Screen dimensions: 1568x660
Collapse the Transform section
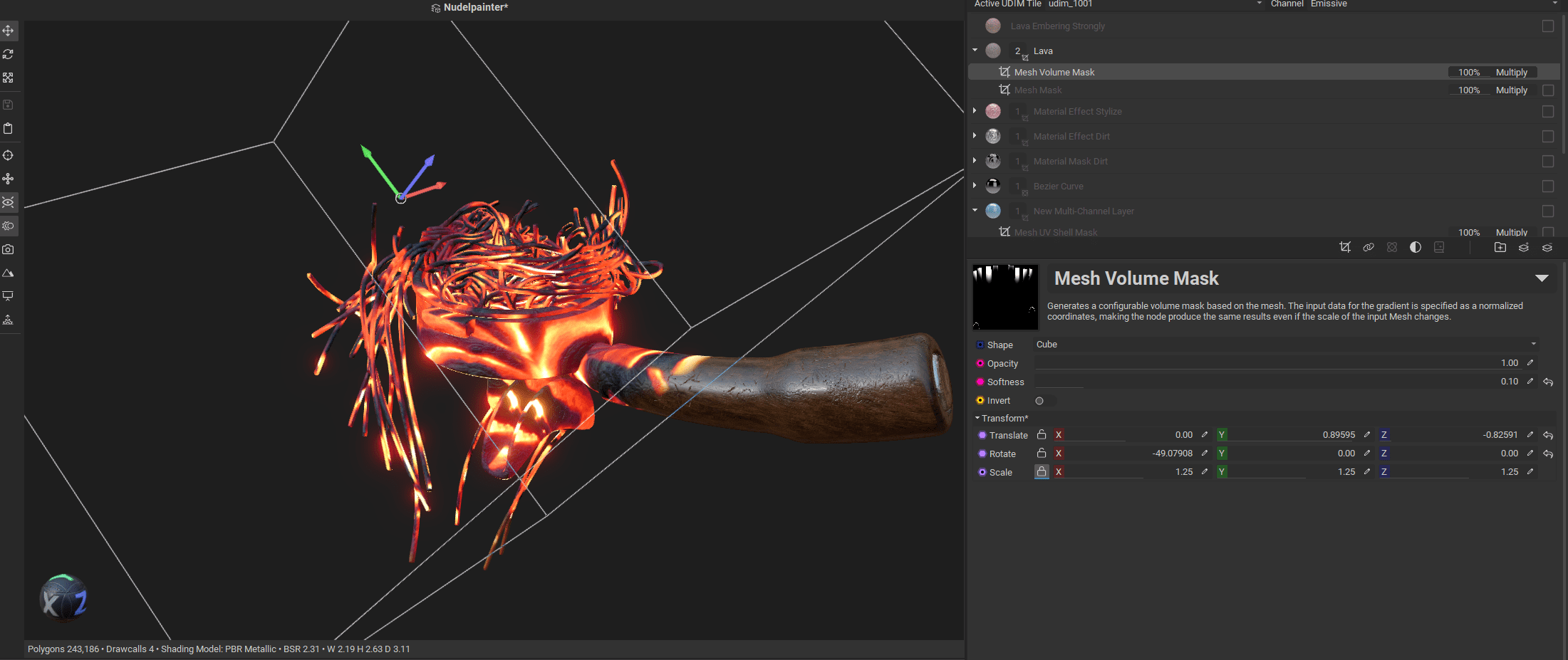click(x=977, y=419)
